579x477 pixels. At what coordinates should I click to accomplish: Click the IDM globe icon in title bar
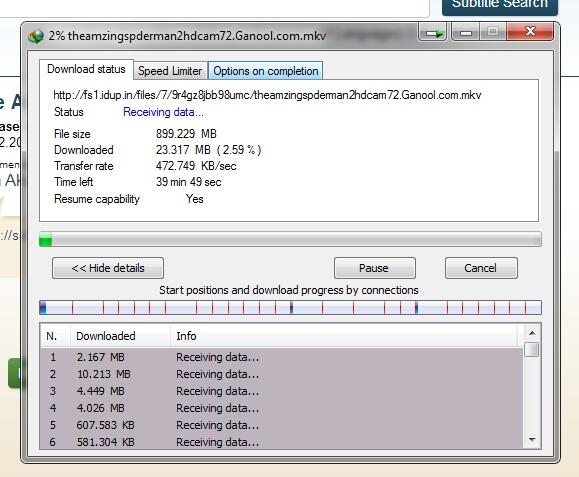coord(36,36)
